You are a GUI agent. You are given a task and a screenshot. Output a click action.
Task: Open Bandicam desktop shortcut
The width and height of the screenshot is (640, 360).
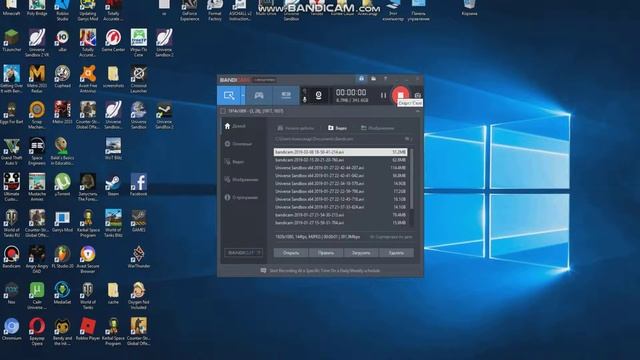11,257
